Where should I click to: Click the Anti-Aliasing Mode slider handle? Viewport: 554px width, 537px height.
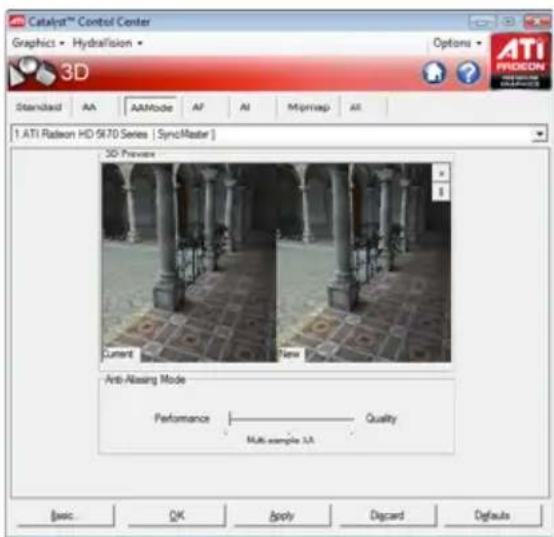(230, 418)
